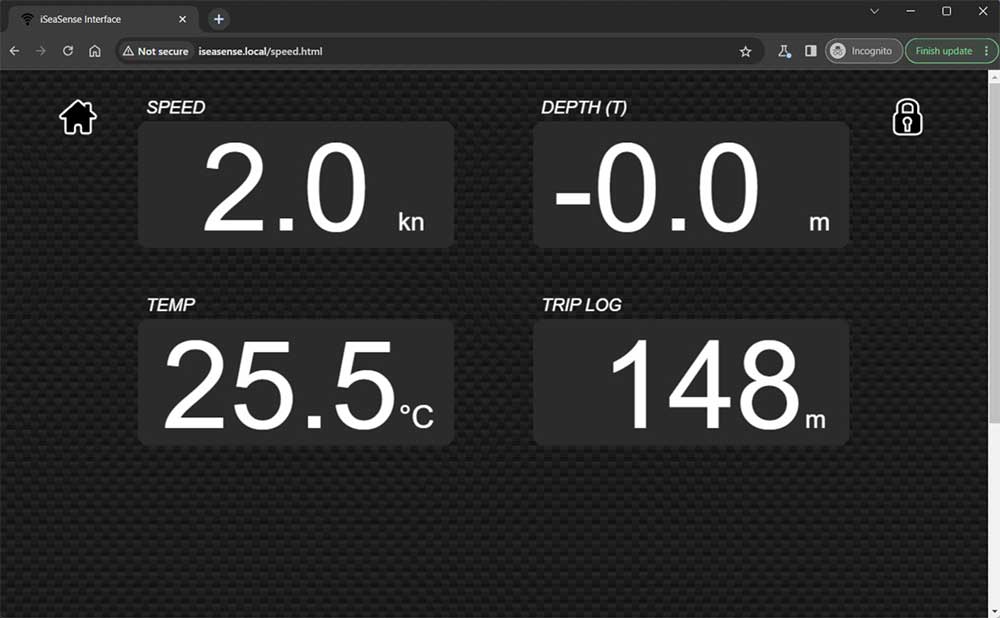Click the Incognito mode indicator
Image resolution: width=1000 pixels, height=618 pixels.
[x=862, y=50]
